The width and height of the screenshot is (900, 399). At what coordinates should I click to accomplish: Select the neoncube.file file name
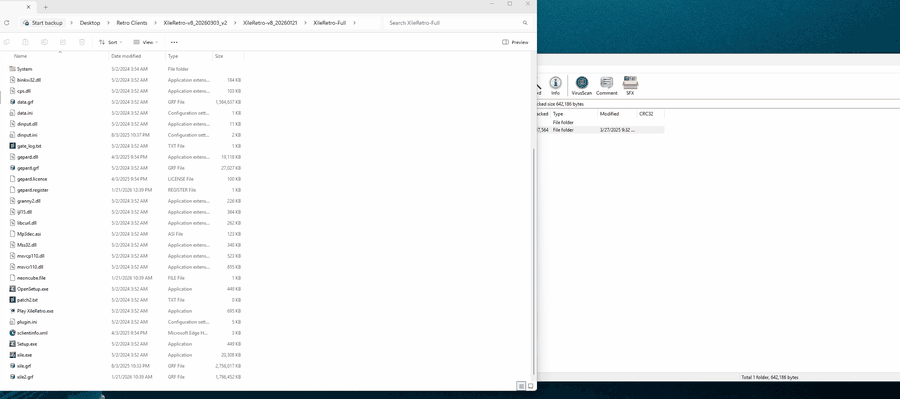point(31,278)
